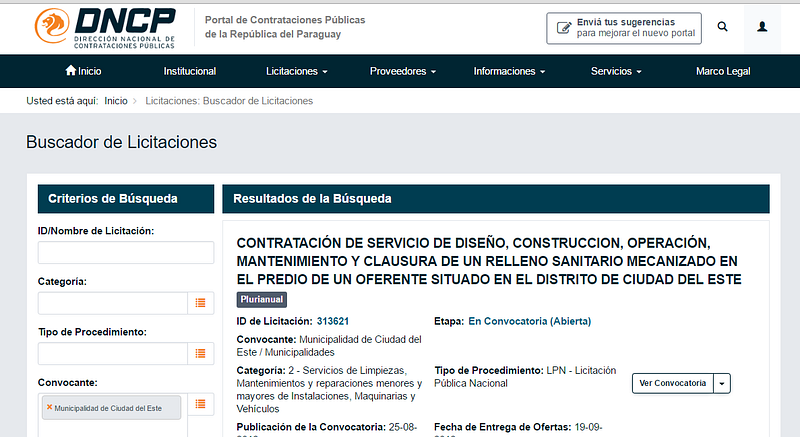The height and width of the screenshot is (437, 800).
Task: Click the Criterios de Búsqueda header
Action: [126, 199]
